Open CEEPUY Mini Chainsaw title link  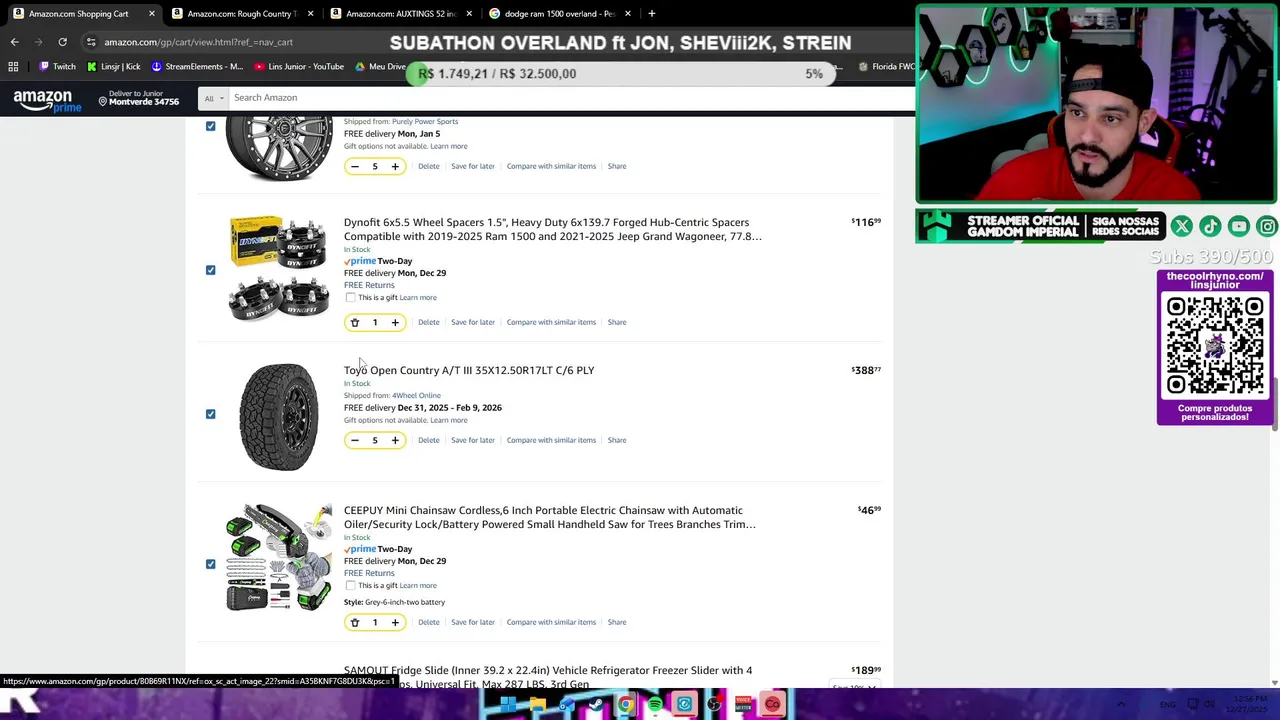click(549, 517)
